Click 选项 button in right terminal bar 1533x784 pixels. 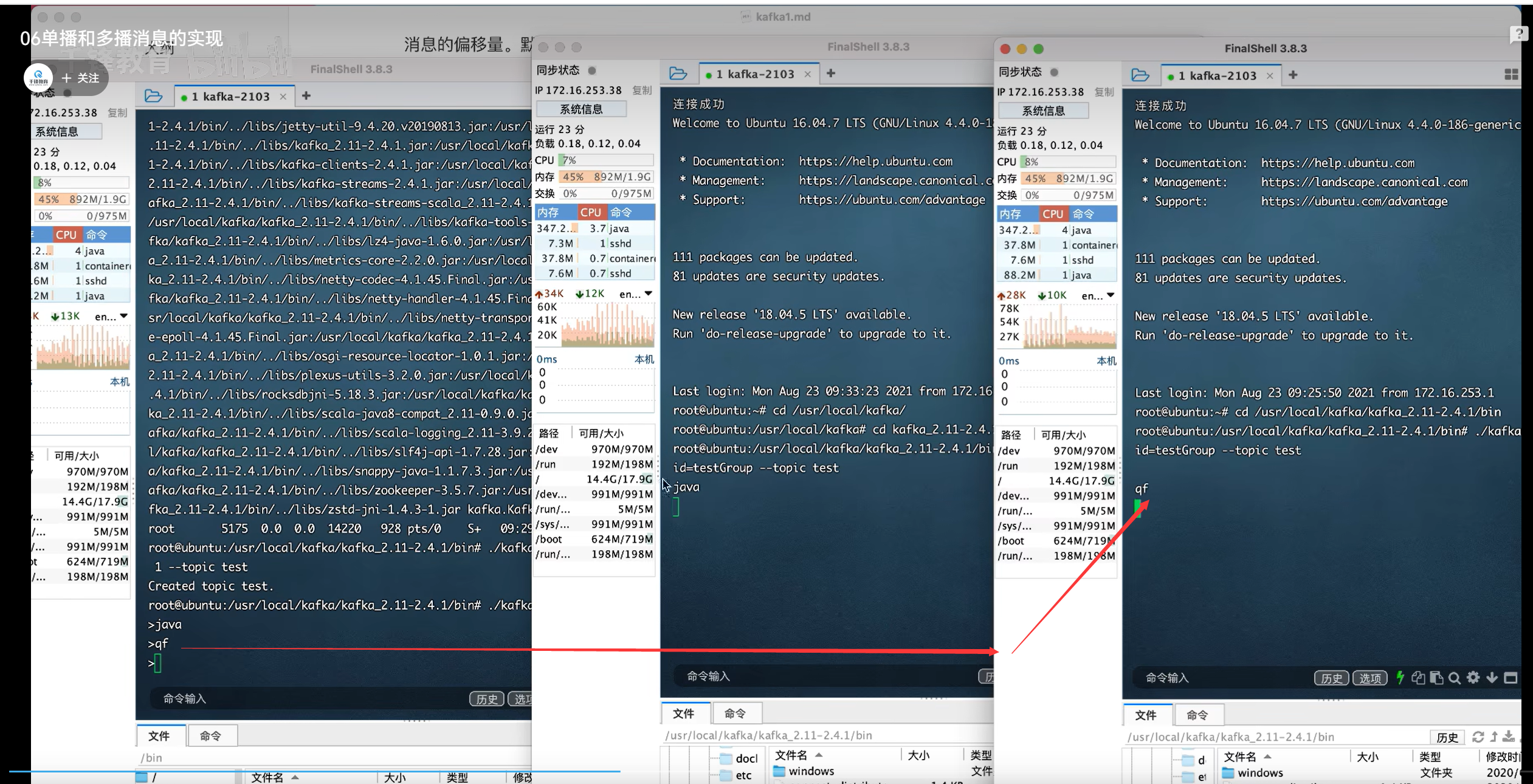[x=1369, y=678]
